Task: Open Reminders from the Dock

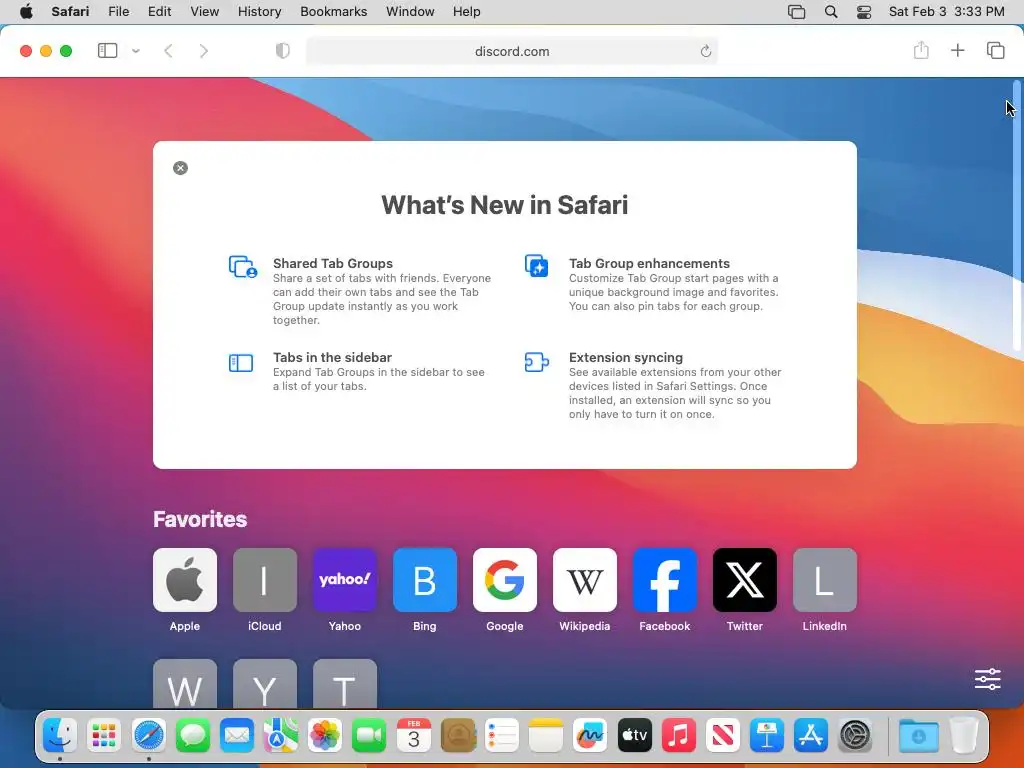Action: [x=502, y=736]
